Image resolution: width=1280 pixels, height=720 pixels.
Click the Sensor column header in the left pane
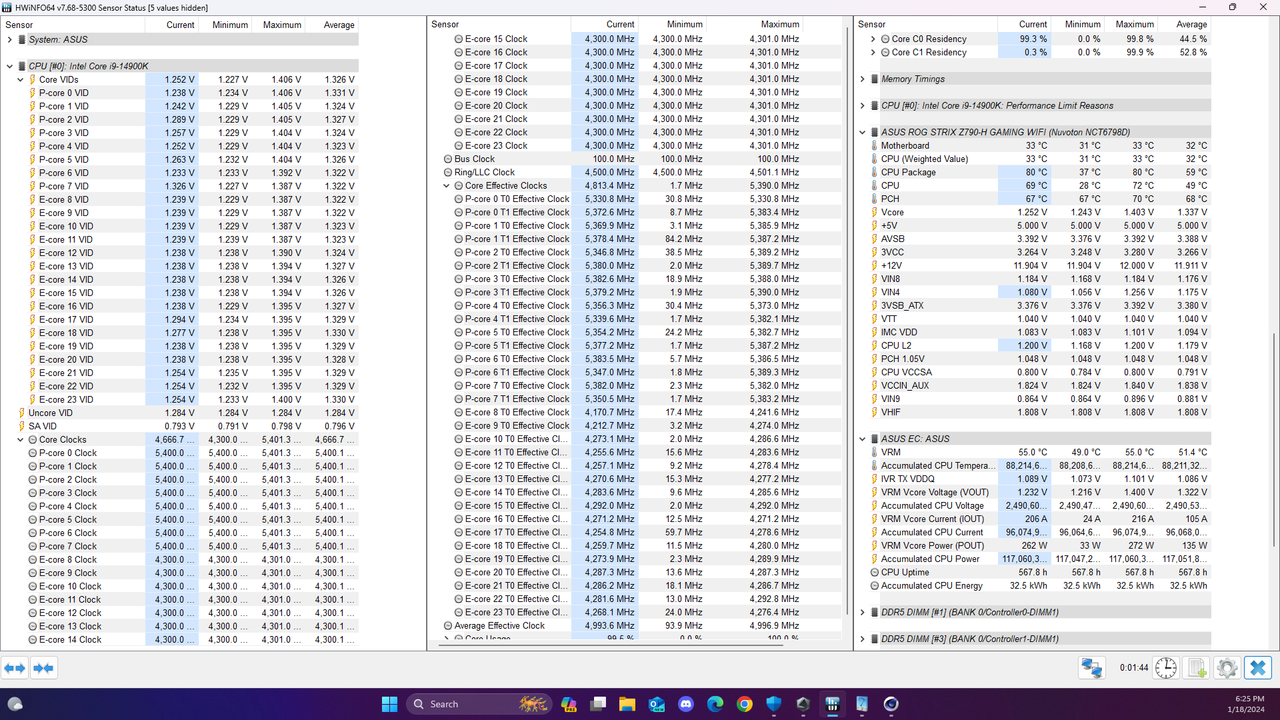(73, 24)
